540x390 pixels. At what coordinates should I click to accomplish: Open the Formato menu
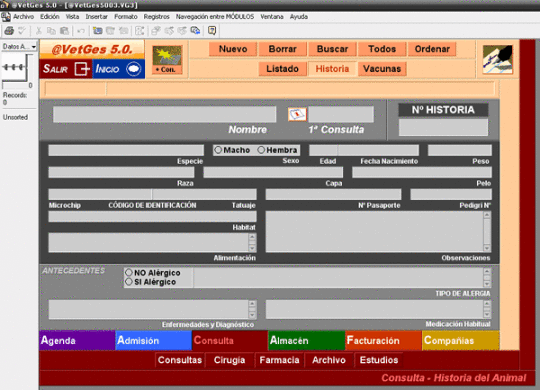tap(126, 17)
